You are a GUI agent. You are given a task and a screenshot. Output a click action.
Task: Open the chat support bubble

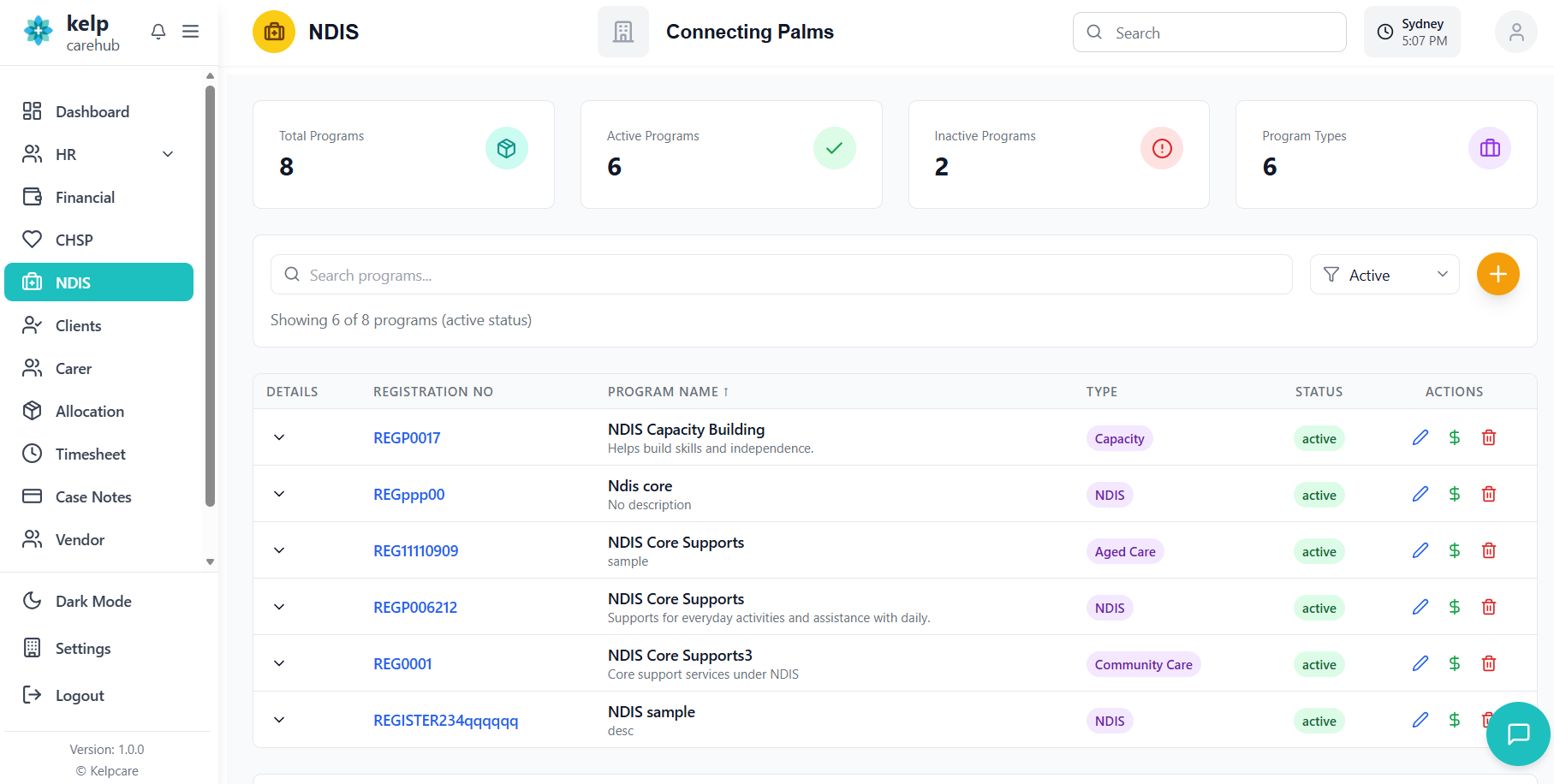click(1517, 734)
